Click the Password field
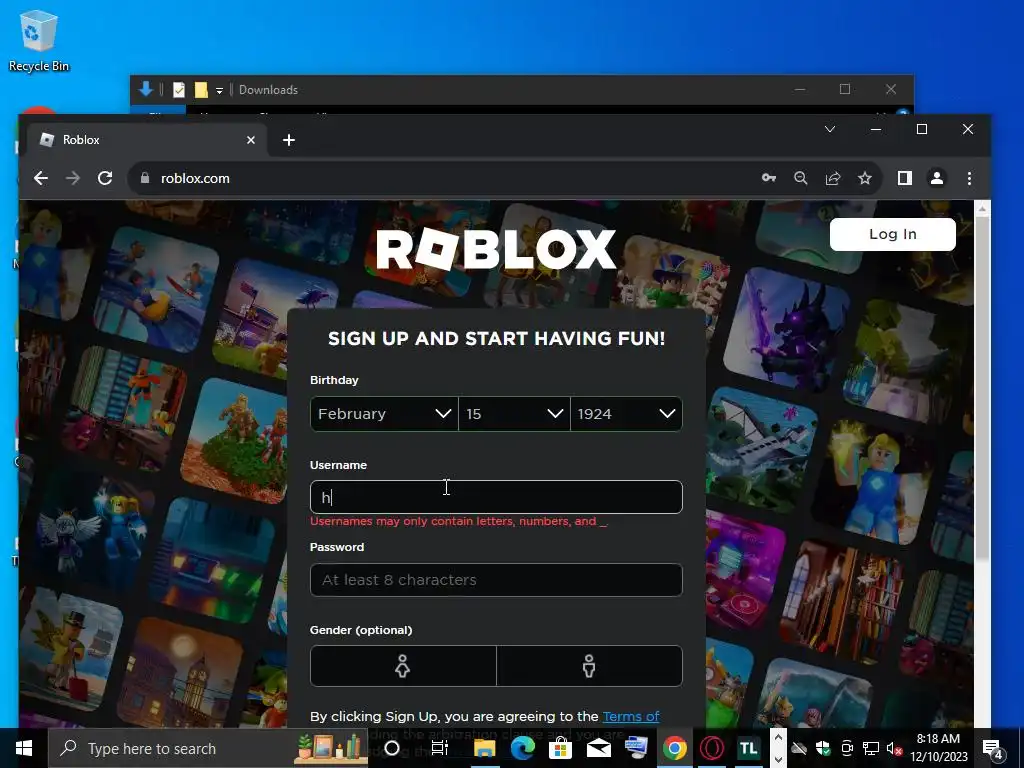 pyautogui.click(x=496, y=580)
